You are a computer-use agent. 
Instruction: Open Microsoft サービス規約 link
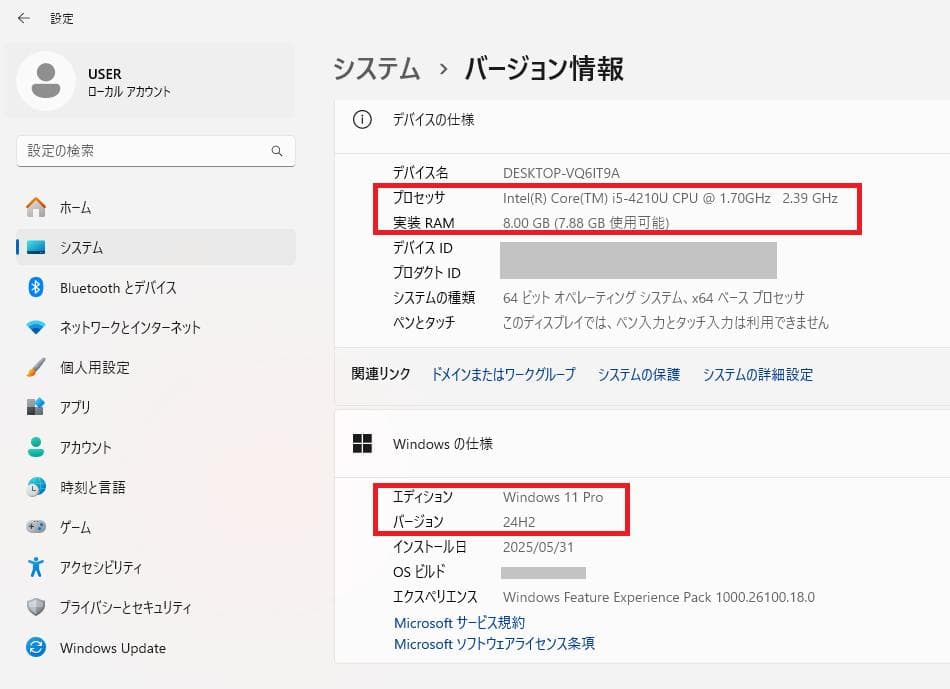459,622
